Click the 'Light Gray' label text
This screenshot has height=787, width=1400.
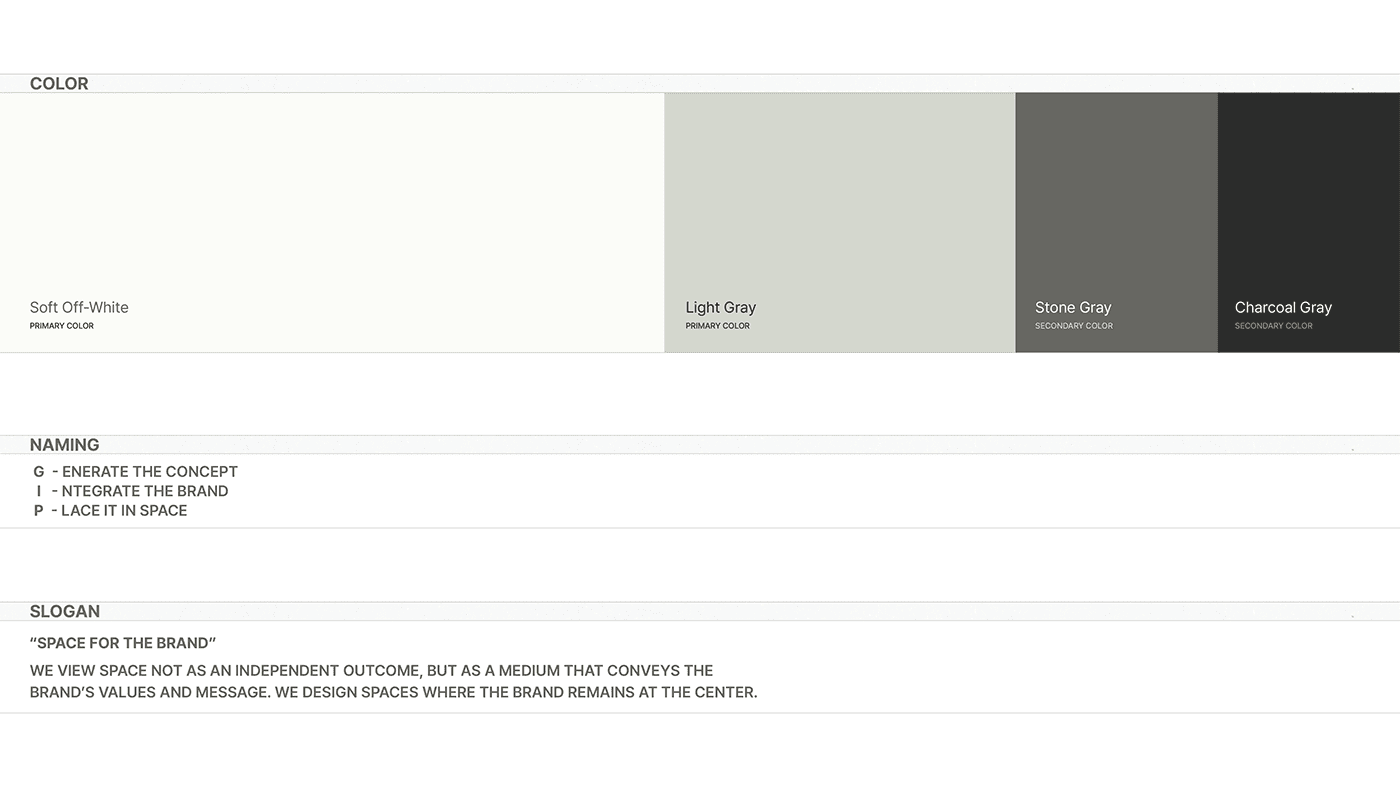721,307
